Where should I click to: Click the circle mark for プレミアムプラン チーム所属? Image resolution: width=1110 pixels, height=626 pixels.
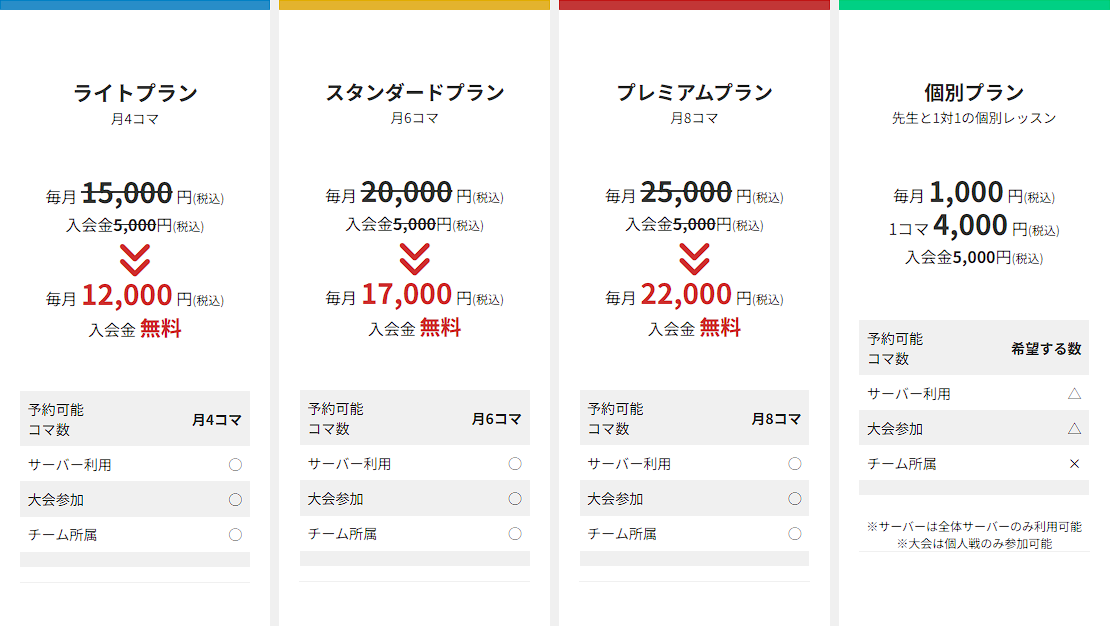tap(795, 534)
